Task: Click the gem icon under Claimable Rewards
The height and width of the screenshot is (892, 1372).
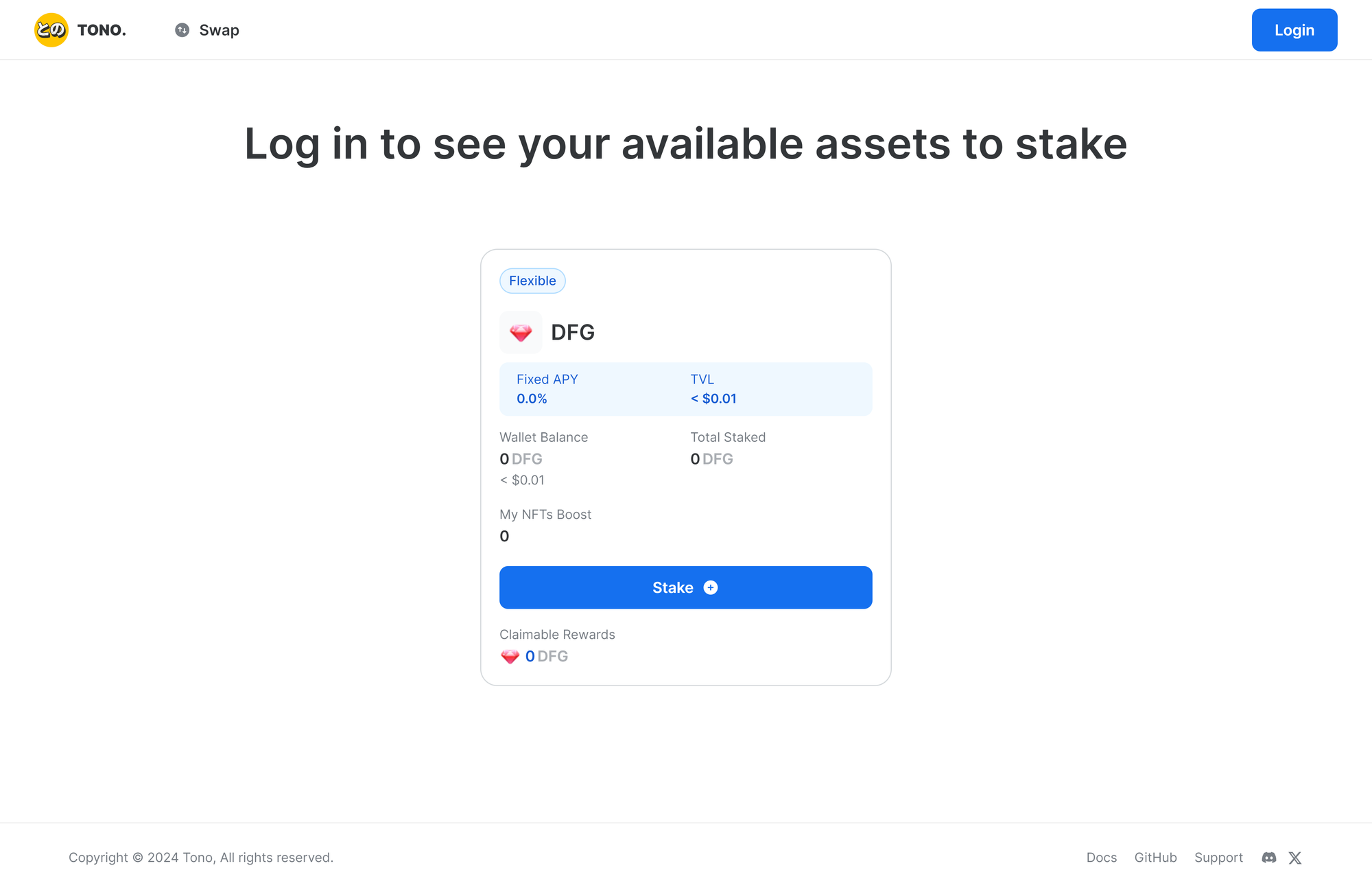Action: coord(510,657)
